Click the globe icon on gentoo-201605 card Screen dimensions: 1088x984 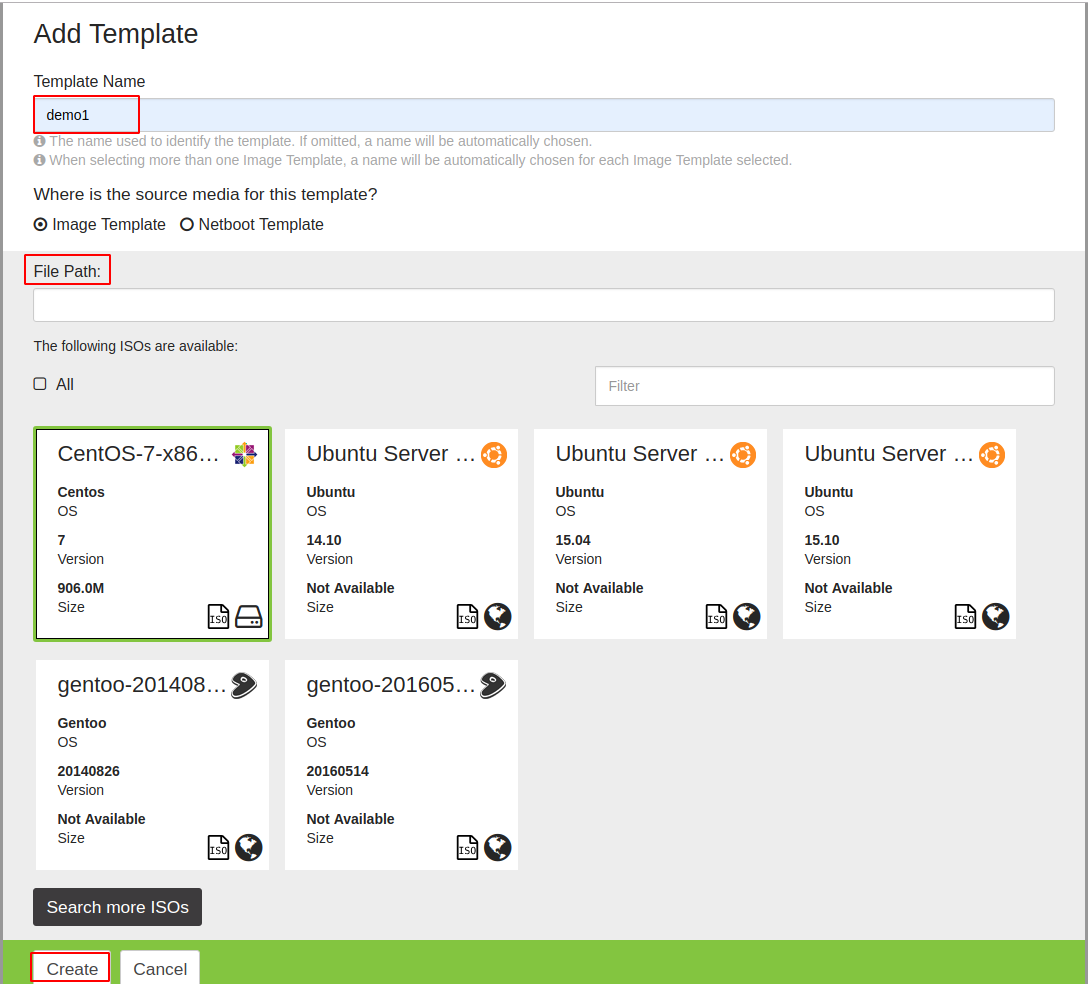click(x=498, y=847)
